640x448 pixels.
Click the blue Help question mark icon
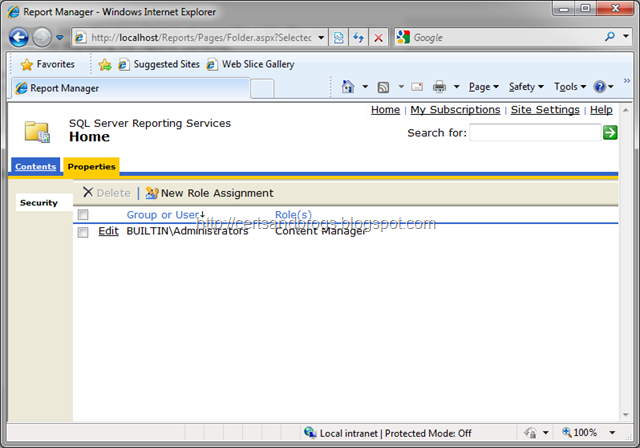pos(600,86)
